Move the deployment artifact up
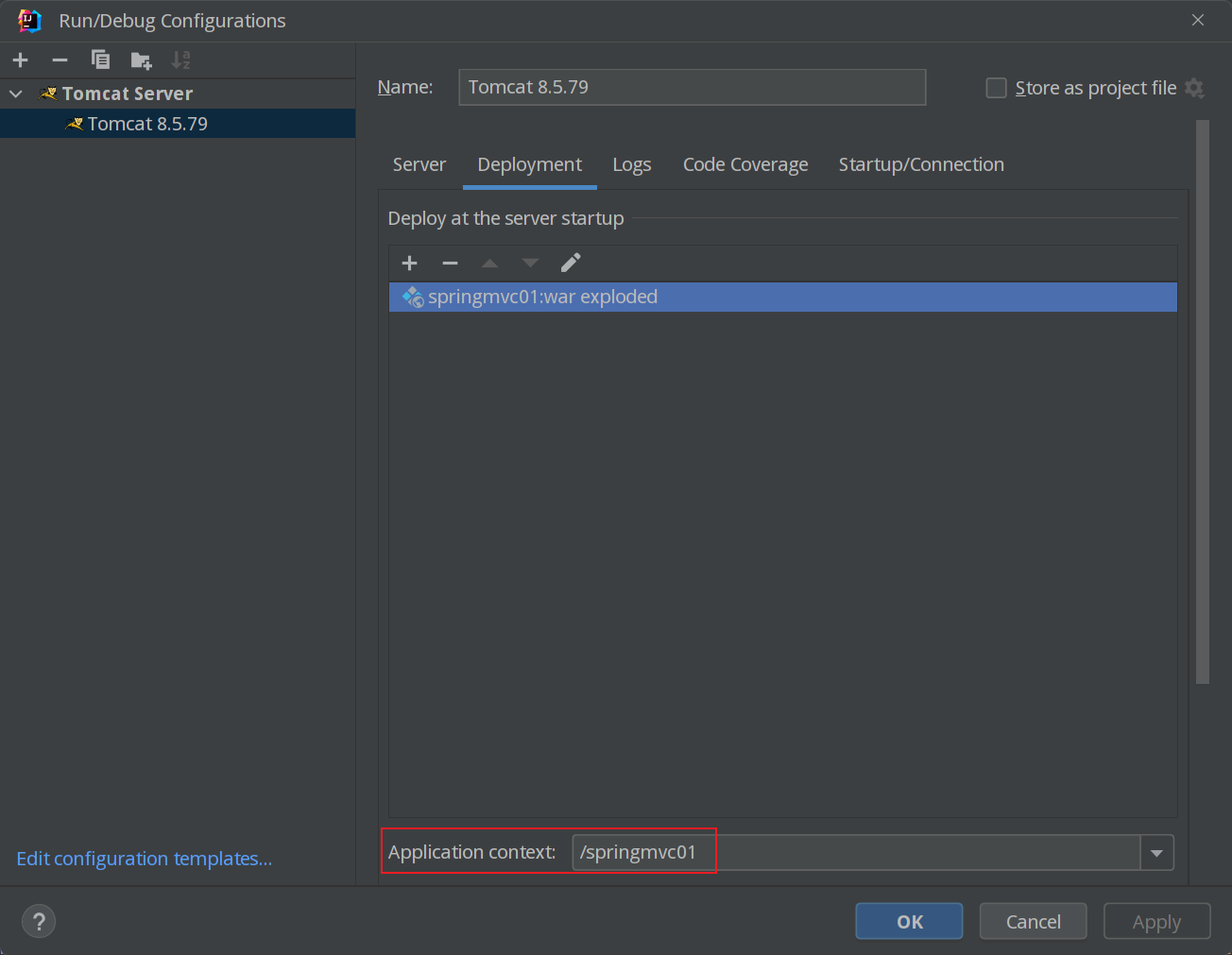Screen dimensions: 1232x955 [x=489, y=263]
